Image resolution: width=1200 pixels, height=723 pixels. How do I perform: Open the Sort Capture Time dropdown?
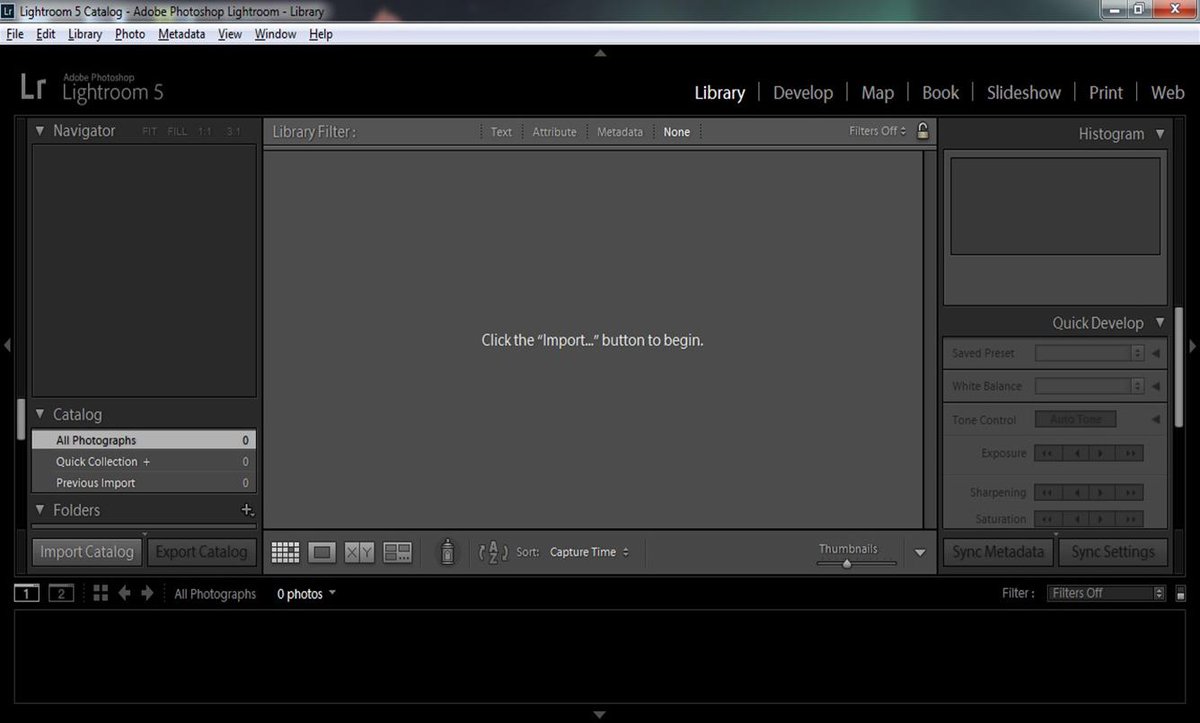tap(590, 552)
